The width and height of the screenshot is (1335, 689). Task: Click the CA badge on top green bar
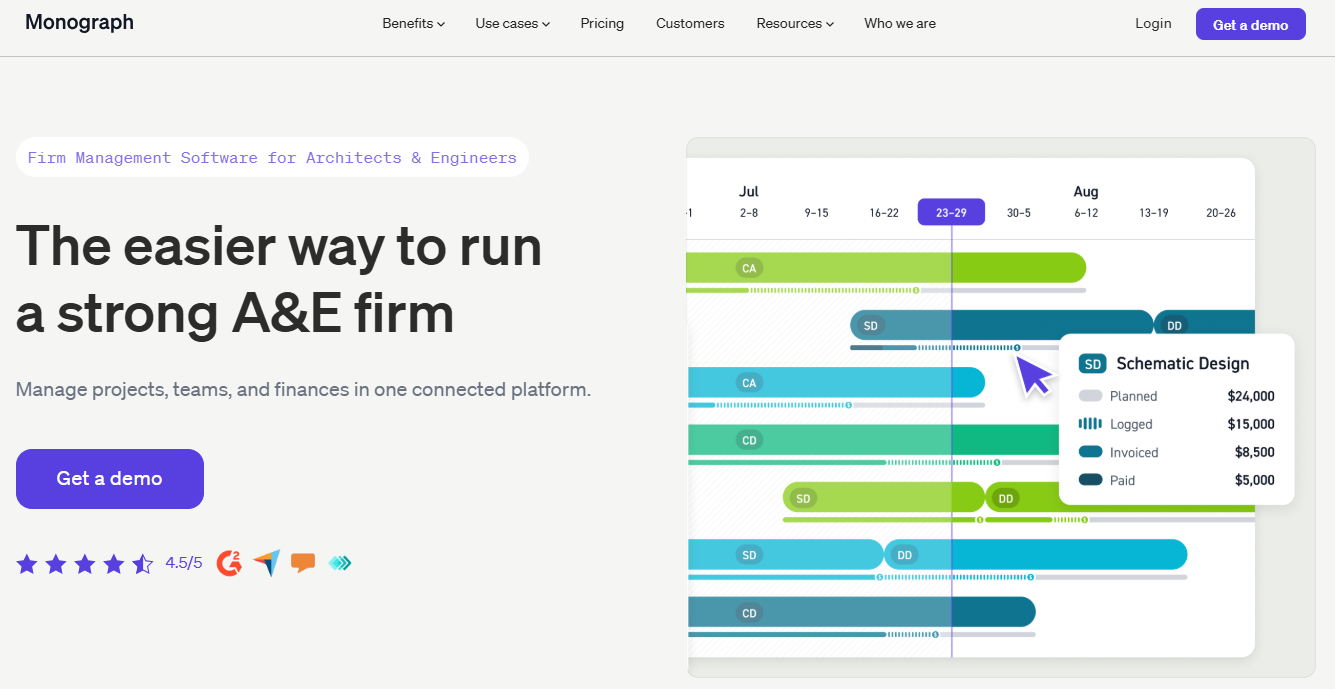(749, 268)
